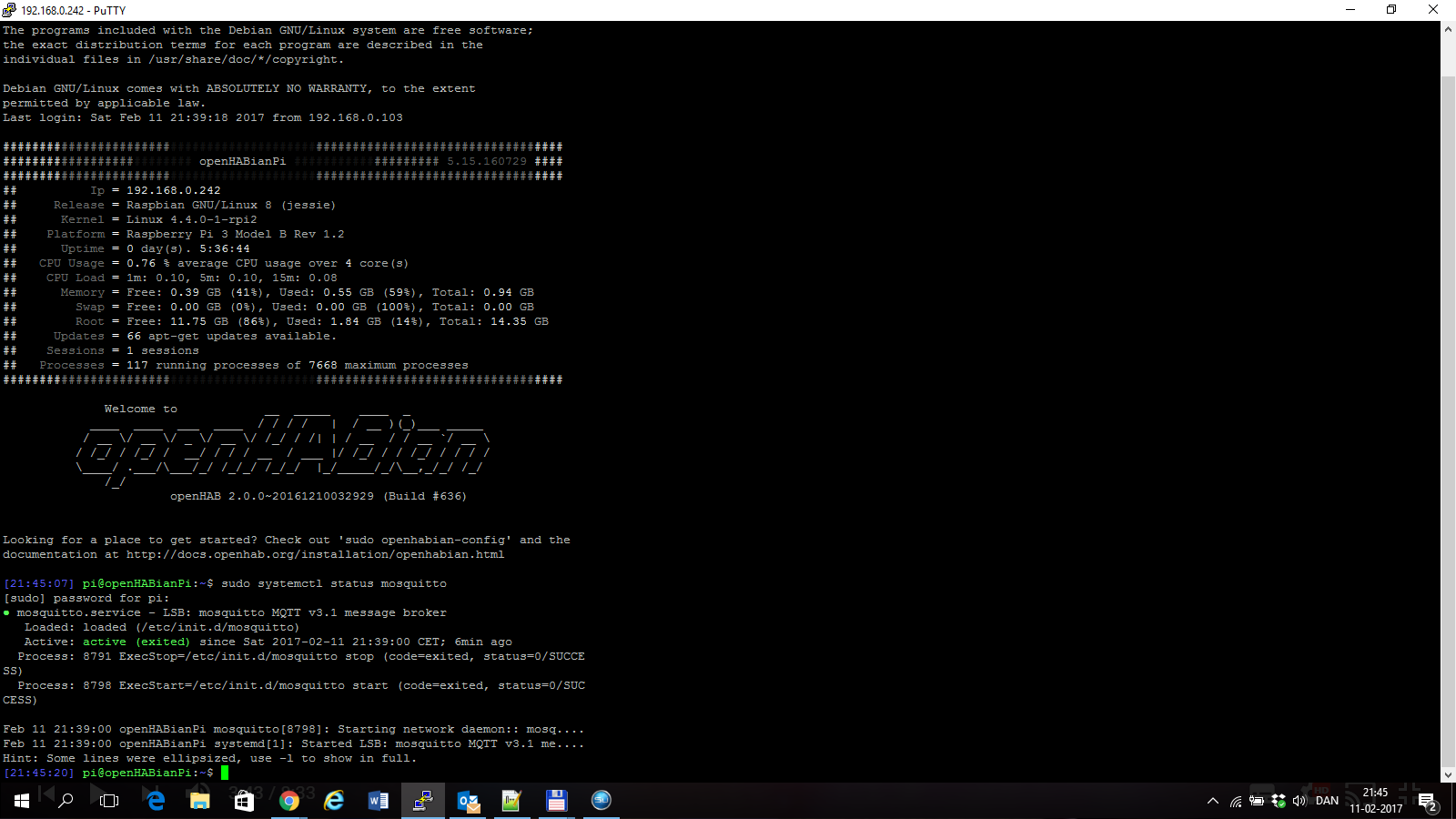
Task: Open the Wi-Fi network flyout
Action: [x=1235, y=802]
